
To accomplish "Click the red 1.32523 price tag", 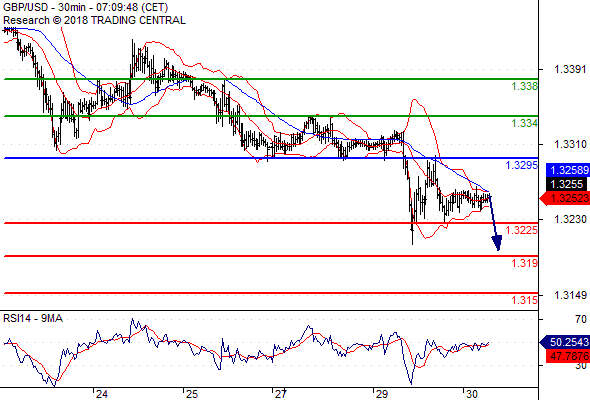I will coord(565,198).
